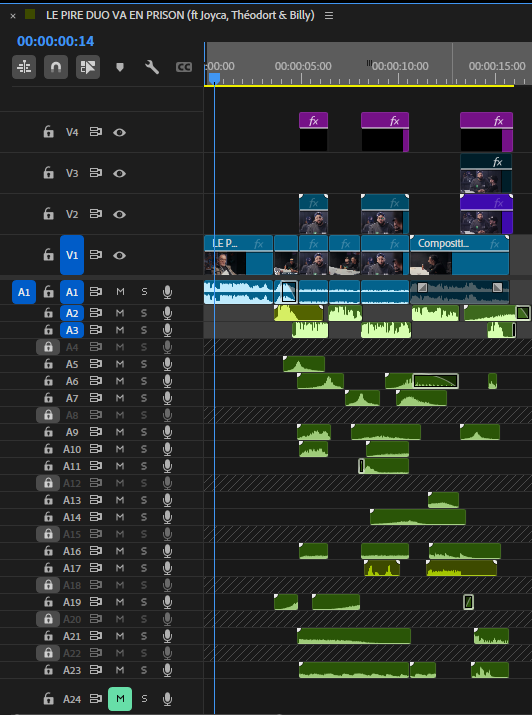Select the long audio clip on A21
Image resolution: width=532 pixels, height=715 pixels.
click(354, 636)
